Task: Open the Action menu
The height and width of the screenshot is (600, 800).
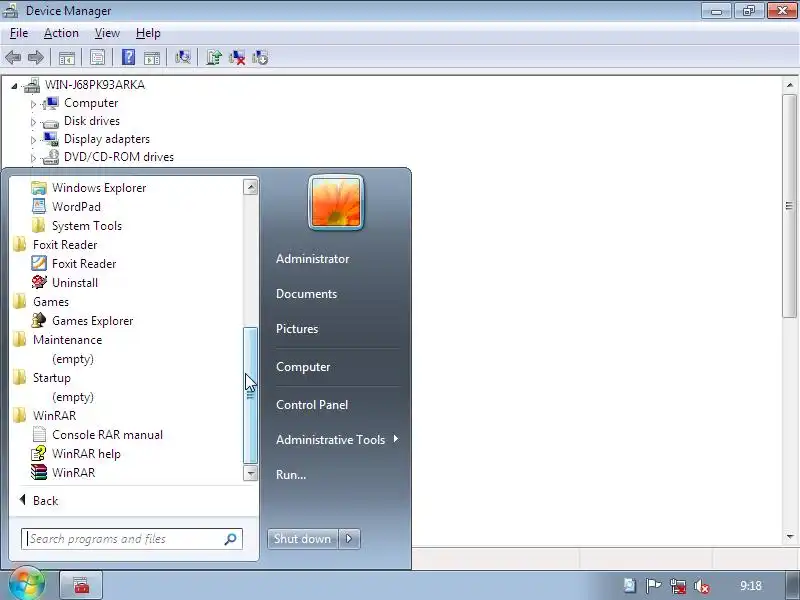Action: pyautogui.click(x=61, y=33)
